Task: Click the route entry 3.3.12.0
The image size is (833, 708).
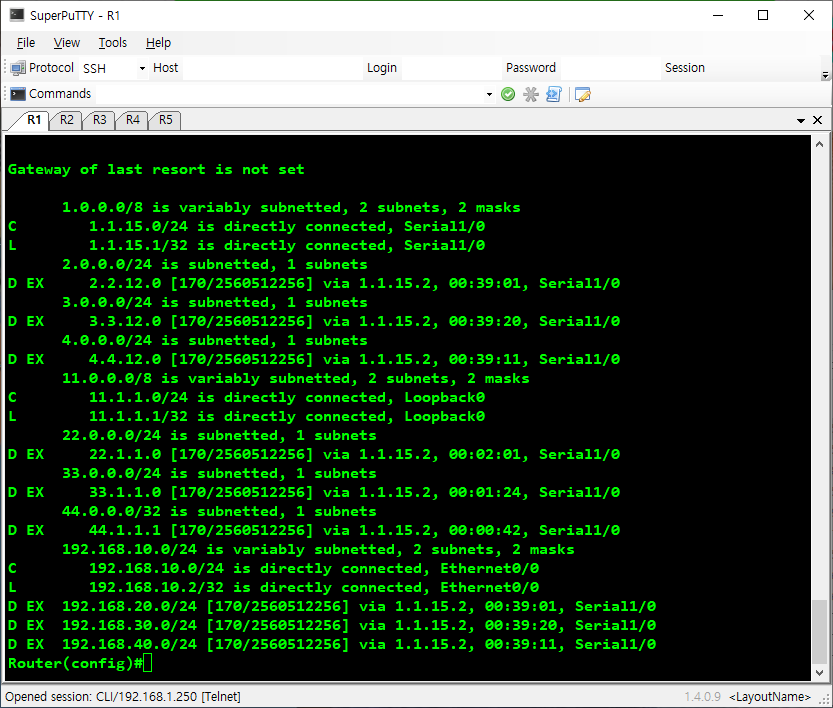Action: 313,321
